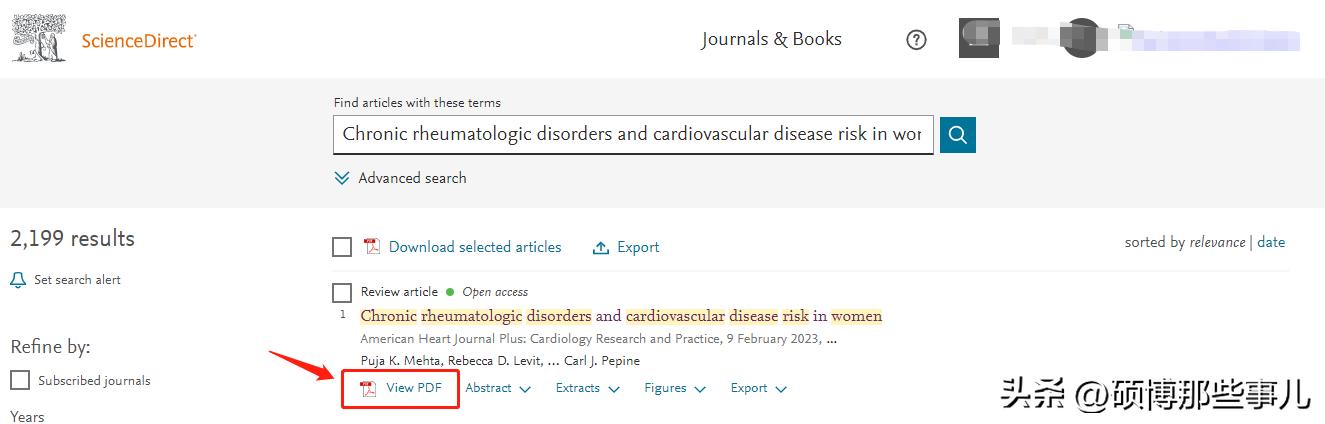Sort results by date
Image resolution: width=1325 pixels, height=424 pixels.
[1271, 242]
